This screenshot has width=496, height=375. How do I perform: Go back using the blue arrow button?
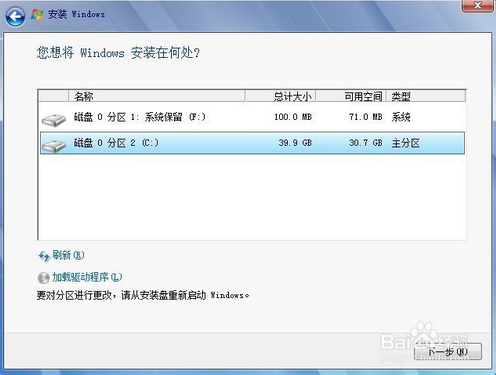[15, 17]
